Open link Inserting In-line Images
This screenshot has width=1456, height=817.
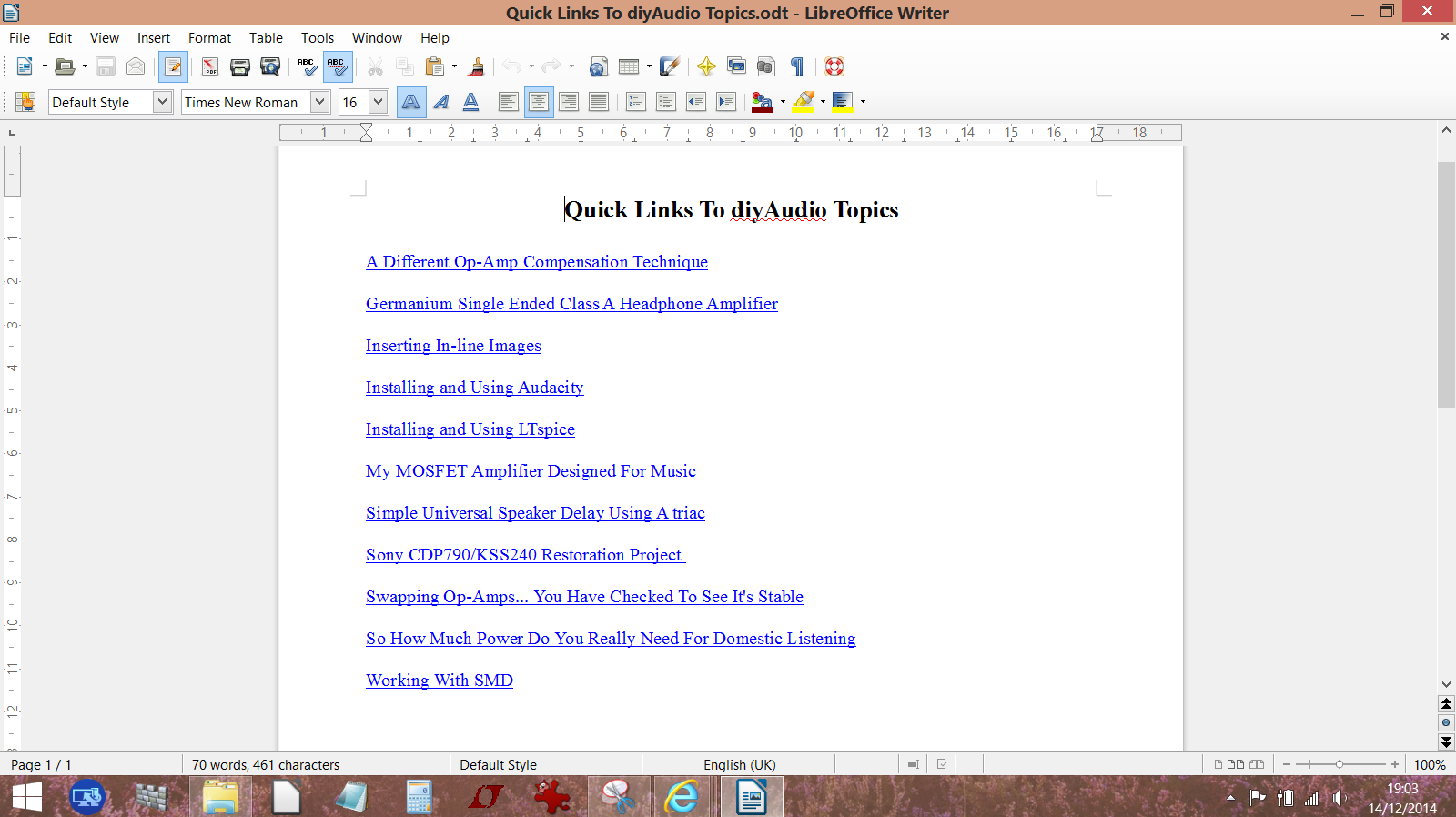(453, 346)
